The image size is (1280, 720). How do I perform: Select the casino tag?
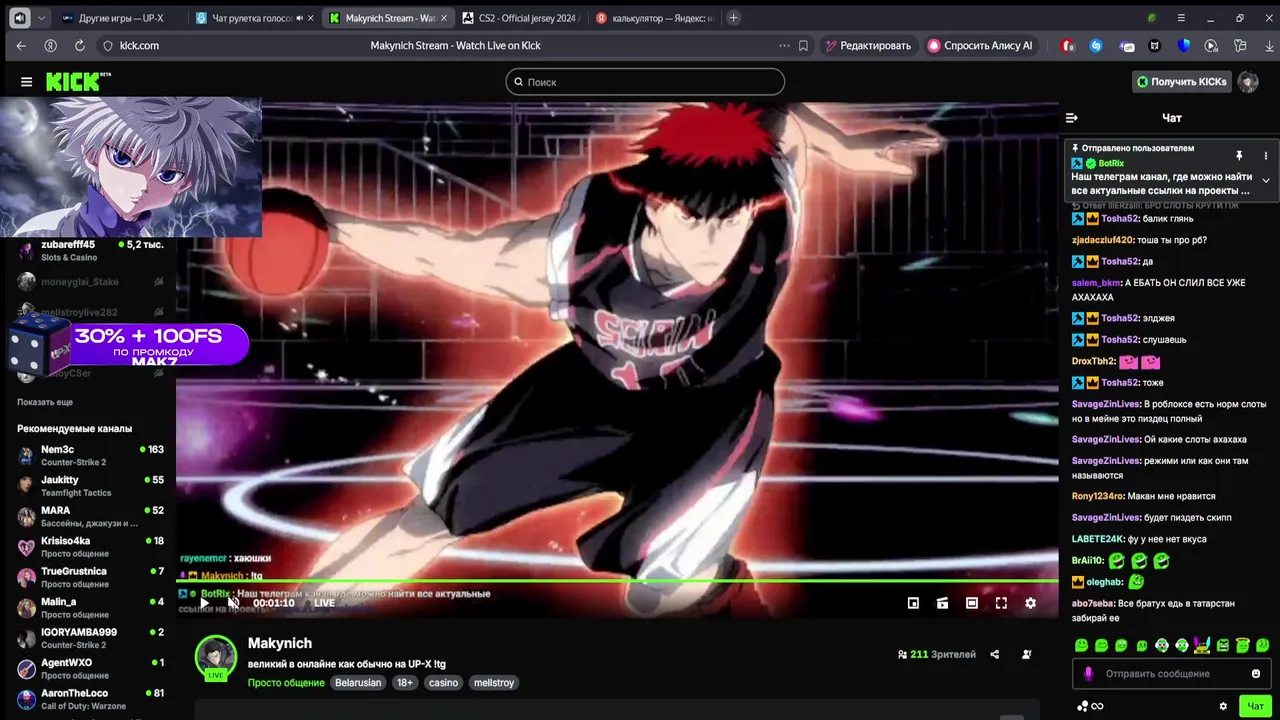443,683
